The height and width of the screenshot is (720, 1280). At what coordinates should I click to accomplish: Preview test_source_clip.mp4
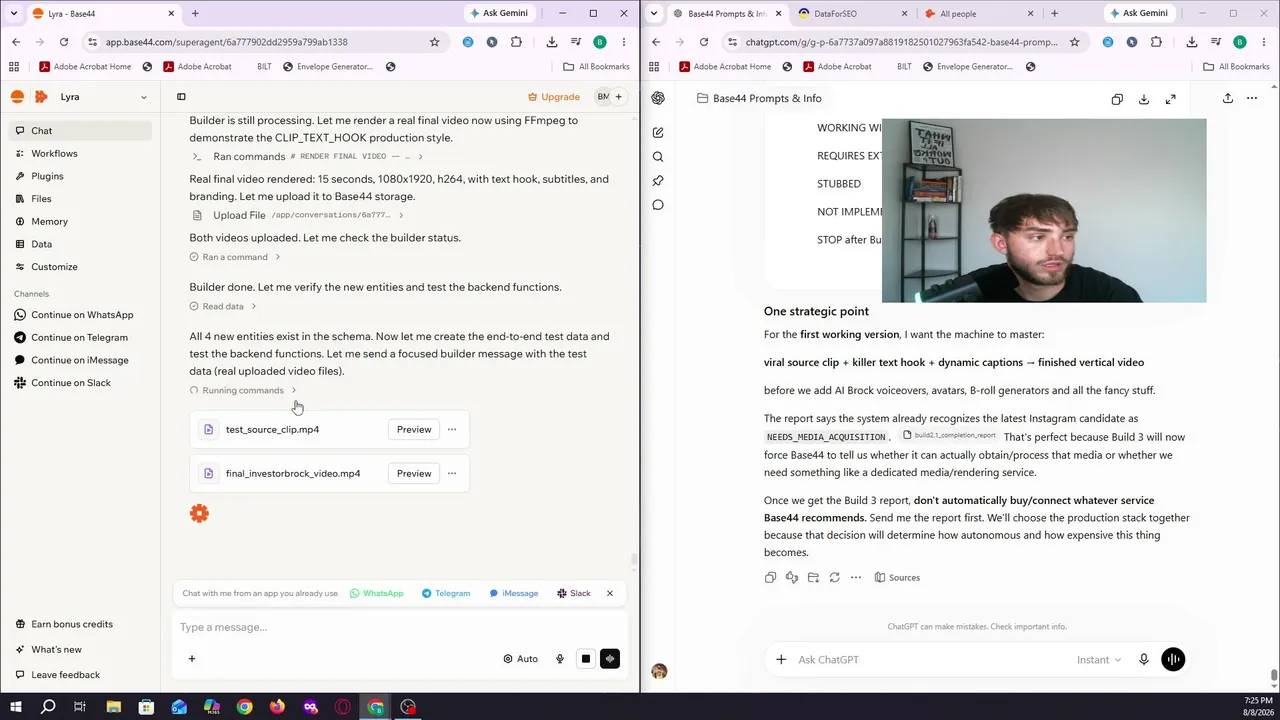click(x=414, y=430)
